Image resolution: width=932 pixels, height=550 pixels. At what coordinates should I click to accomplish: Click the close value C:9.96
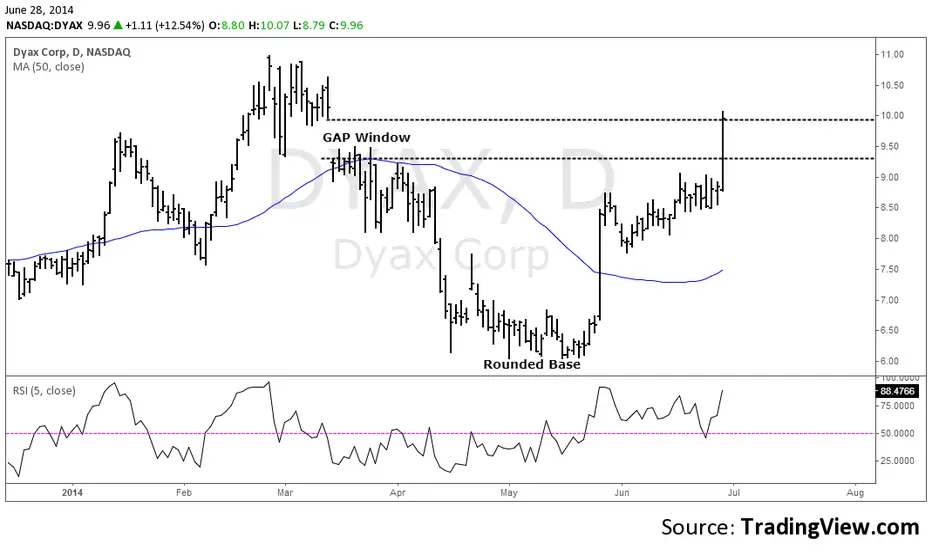pos(346,26)
